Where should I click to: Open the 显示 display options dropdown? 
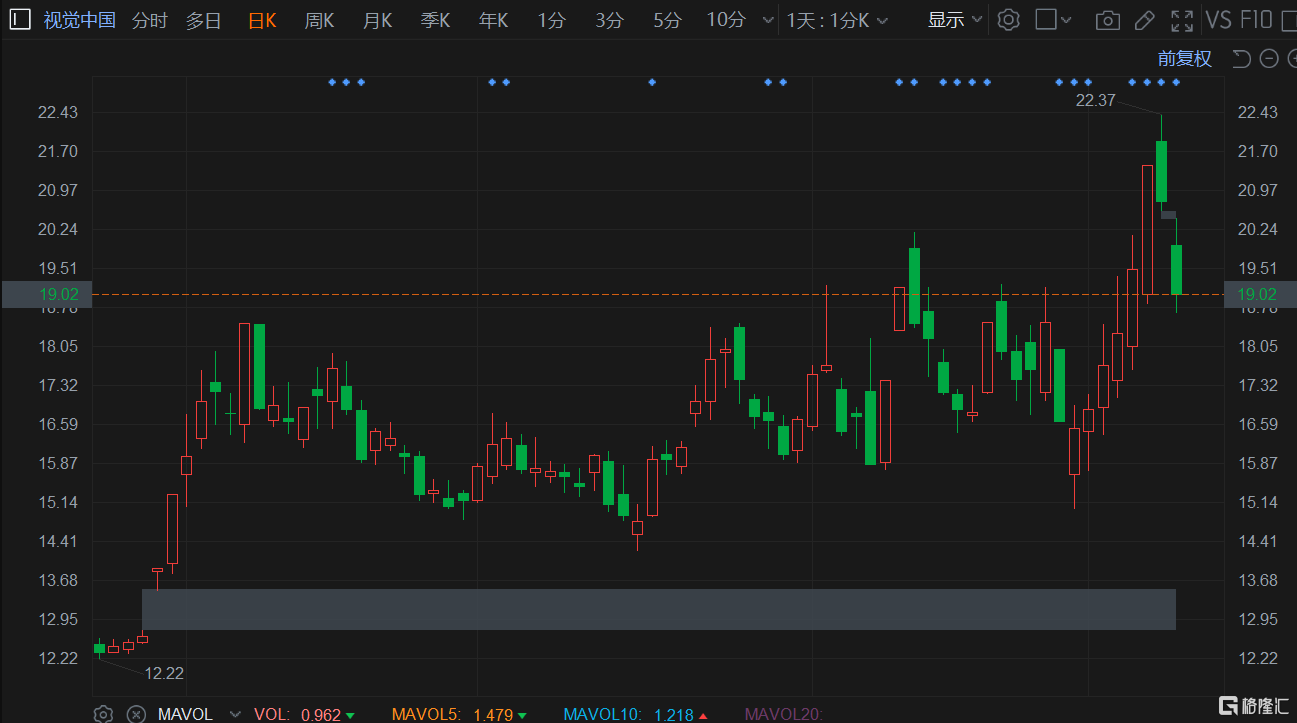tap(955, 20)
